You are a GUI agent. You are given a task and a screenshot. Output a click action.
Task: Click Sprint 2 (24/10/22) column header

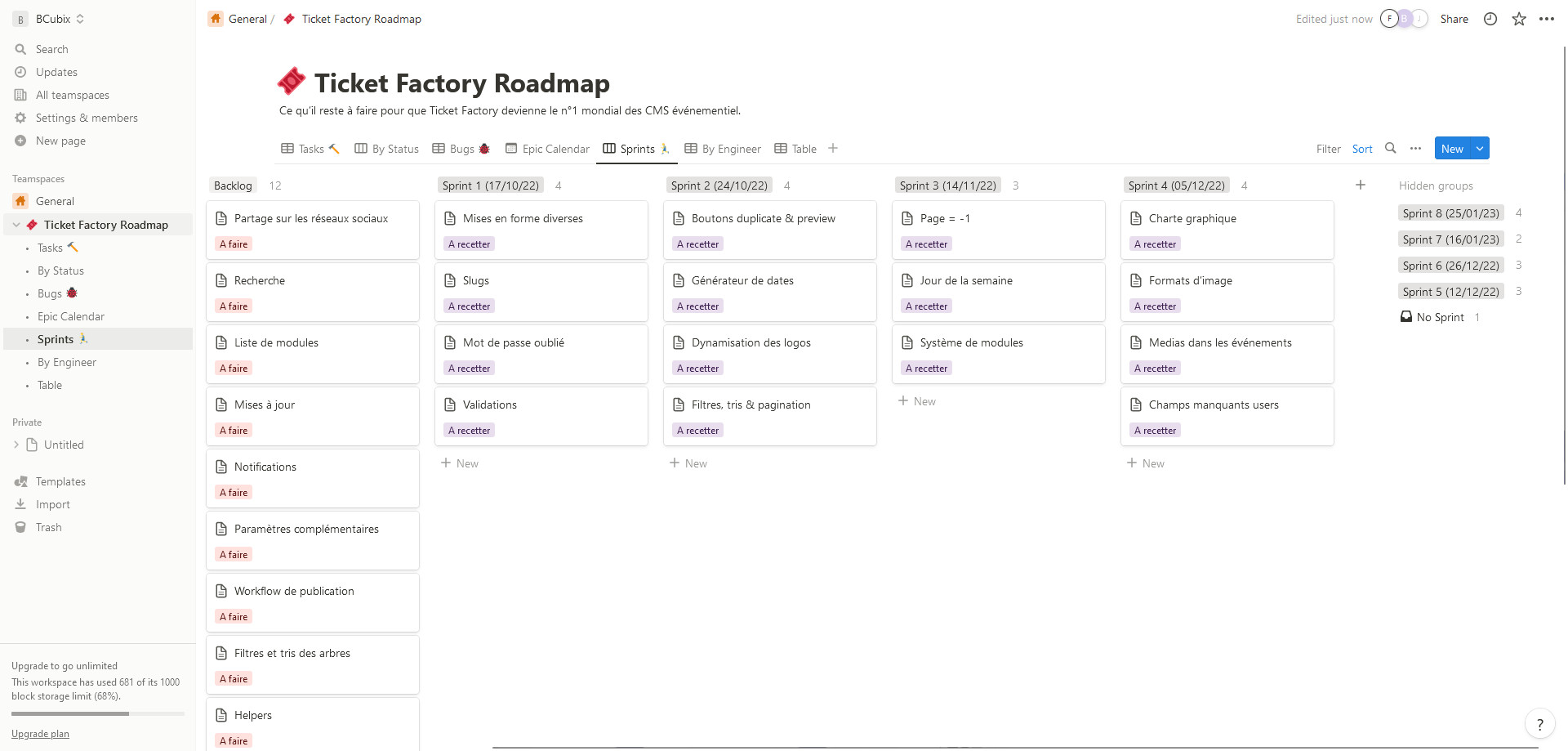coord(719,186)
